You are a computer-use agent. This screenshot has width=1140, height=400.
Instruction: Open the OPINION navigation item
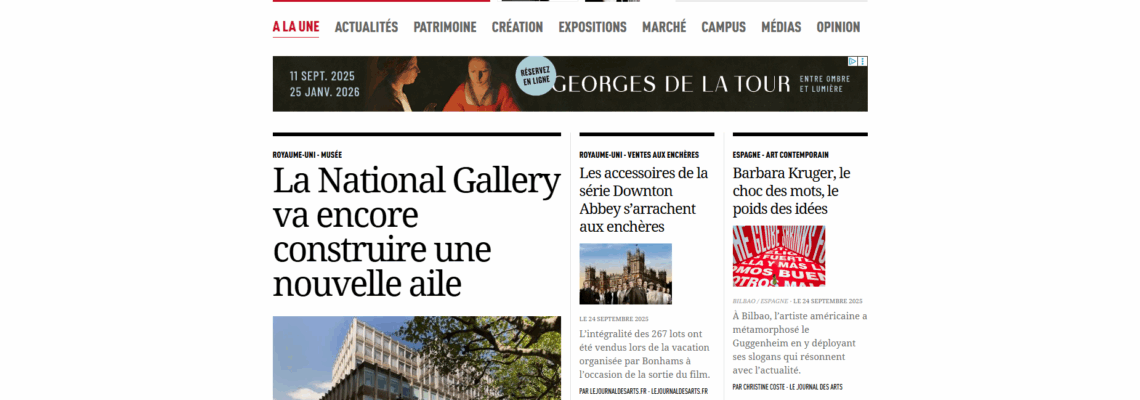838,27
